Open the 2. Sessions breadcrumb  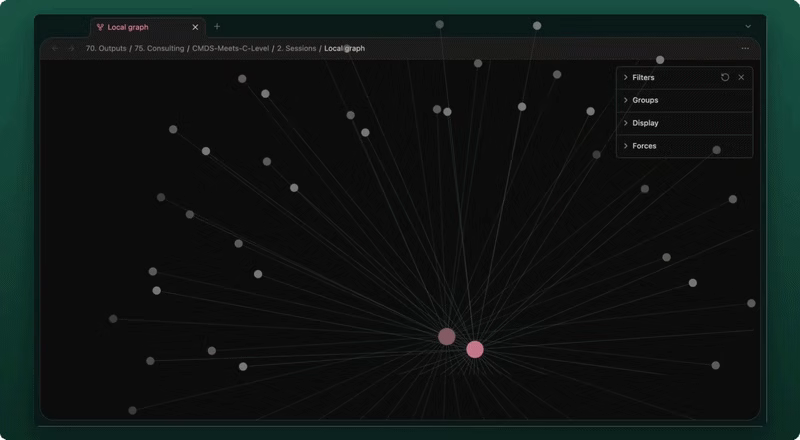tap(296, 48)
